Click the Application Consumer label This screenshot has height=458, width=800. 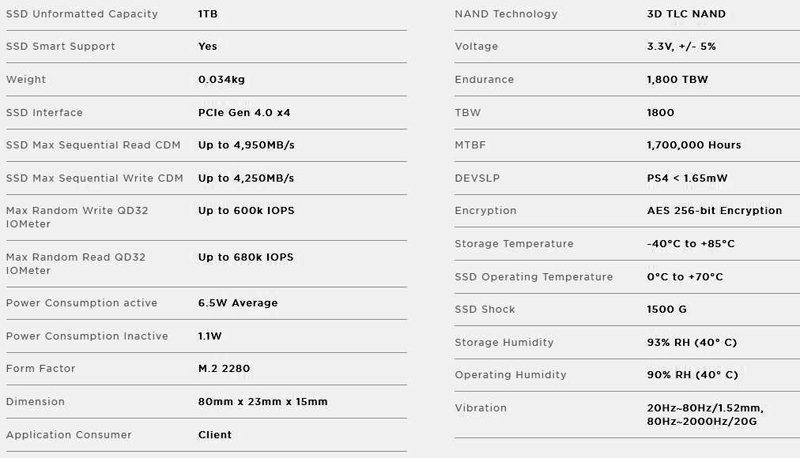pos(68,435)
